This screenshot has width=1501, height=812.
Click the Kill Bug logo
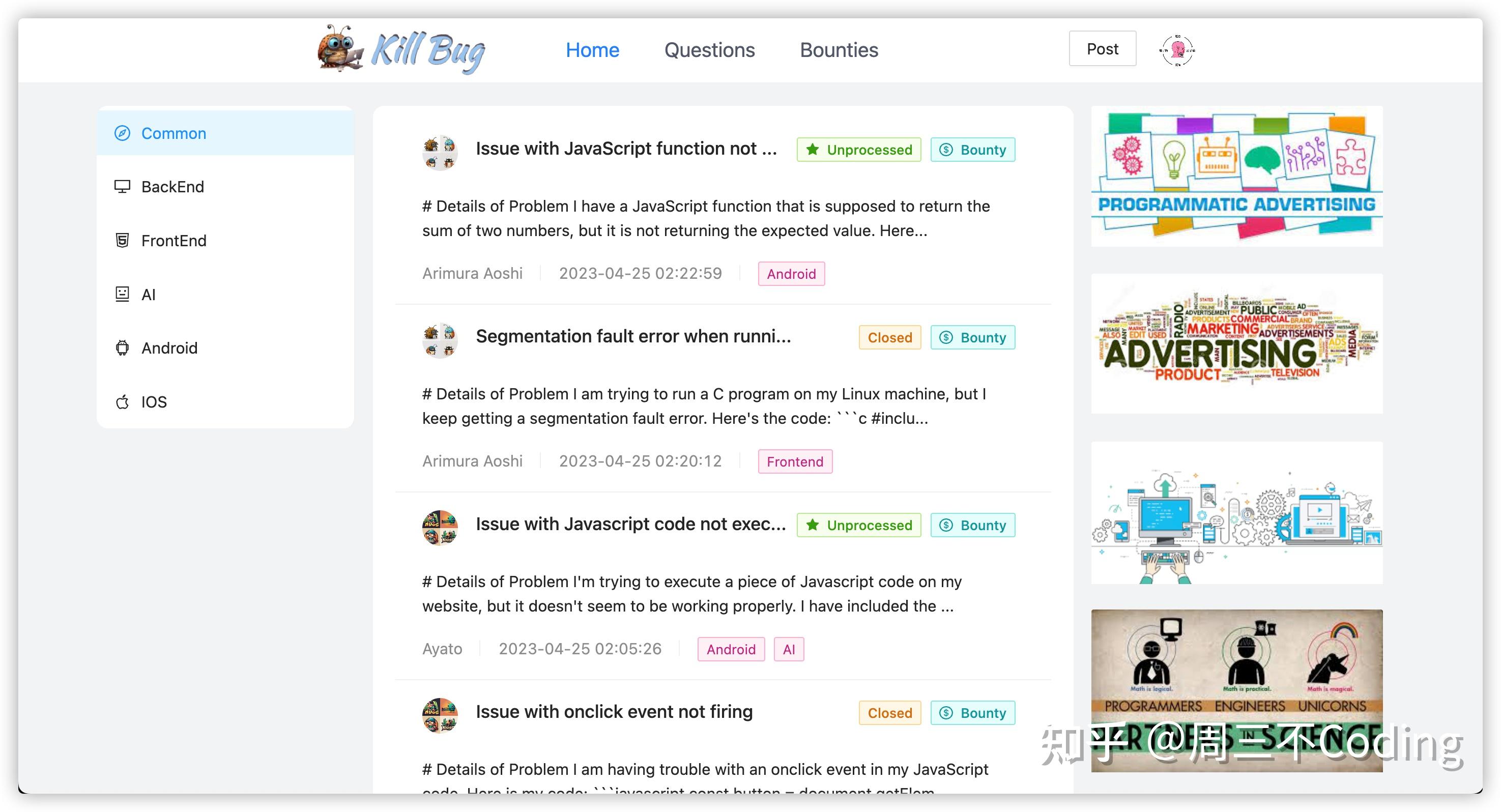pyautogui.click(x=401, y=50)
